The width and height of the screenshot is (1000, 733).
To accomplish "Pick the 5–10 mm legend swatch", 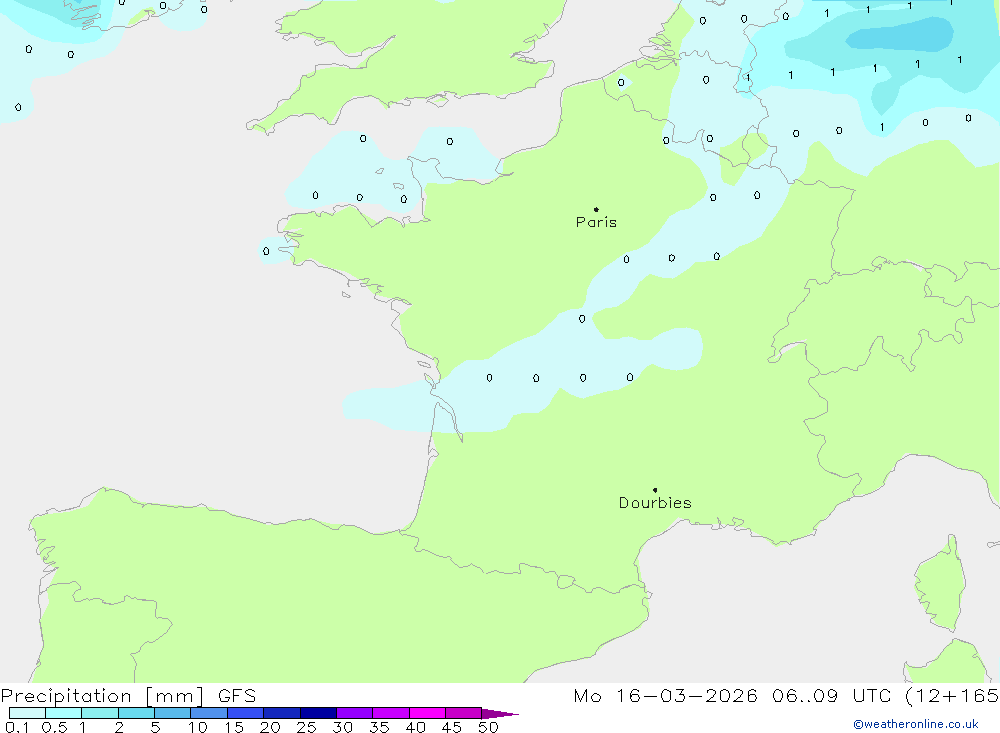I will pos(173,713).
